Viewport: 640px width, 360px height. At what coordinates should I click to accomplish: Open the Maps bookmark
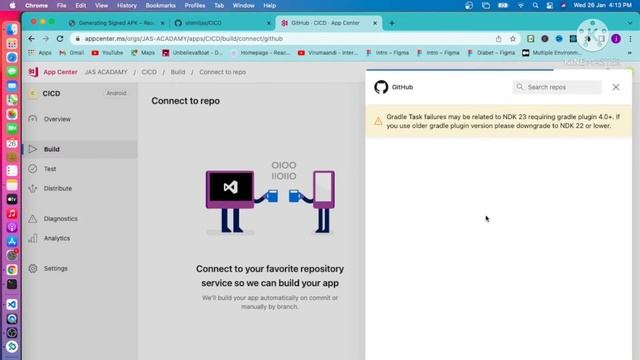point(143,53)
